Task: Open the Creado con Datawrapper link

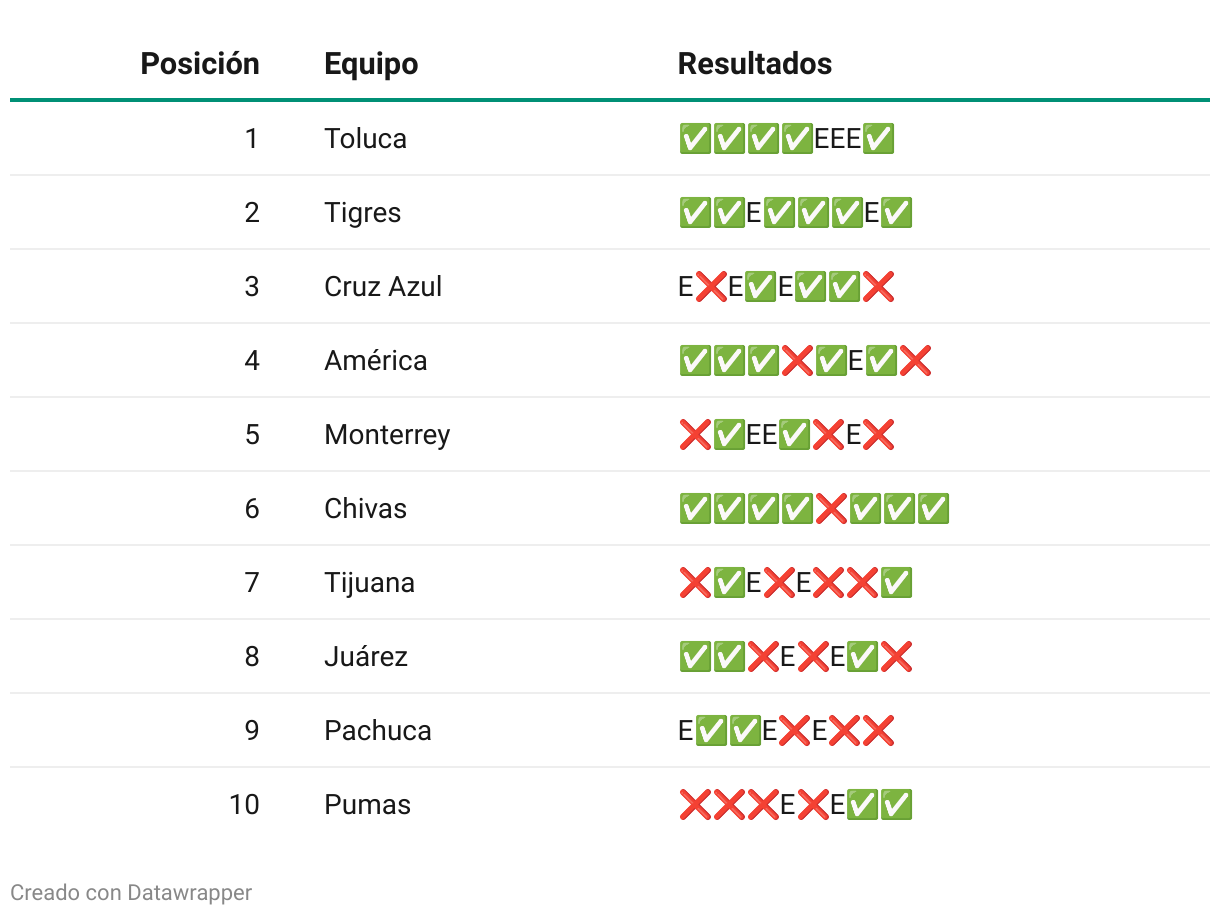Action: (x=131, y=892)
